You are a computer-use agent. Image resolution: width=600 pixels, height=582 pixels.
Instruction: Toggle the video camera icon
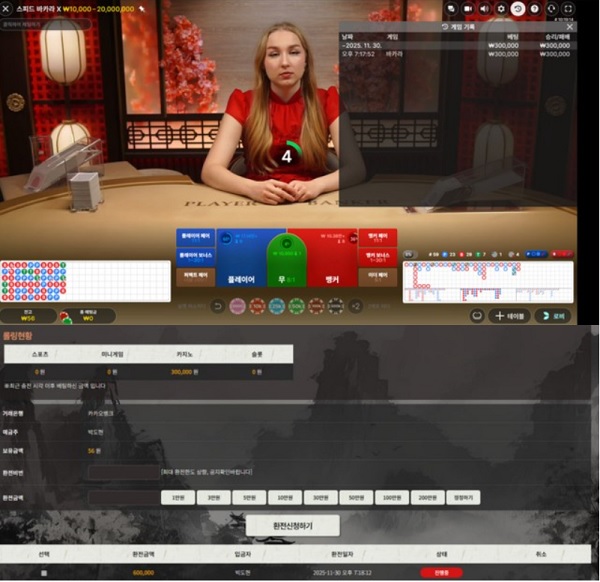point(468,8)
